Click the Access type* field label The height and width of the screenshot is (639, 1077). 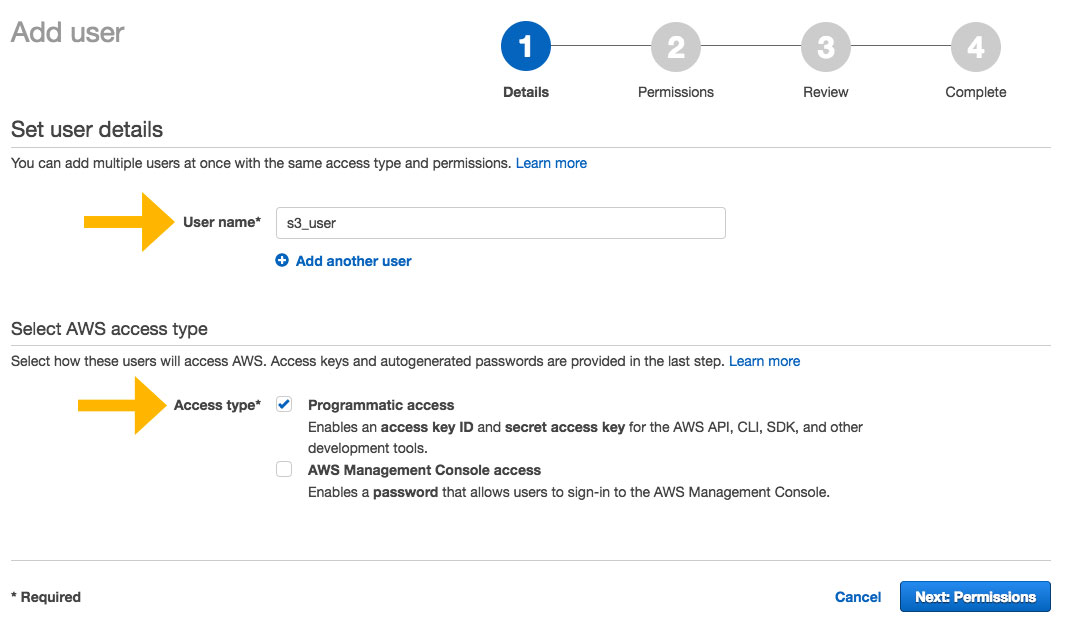217,405
